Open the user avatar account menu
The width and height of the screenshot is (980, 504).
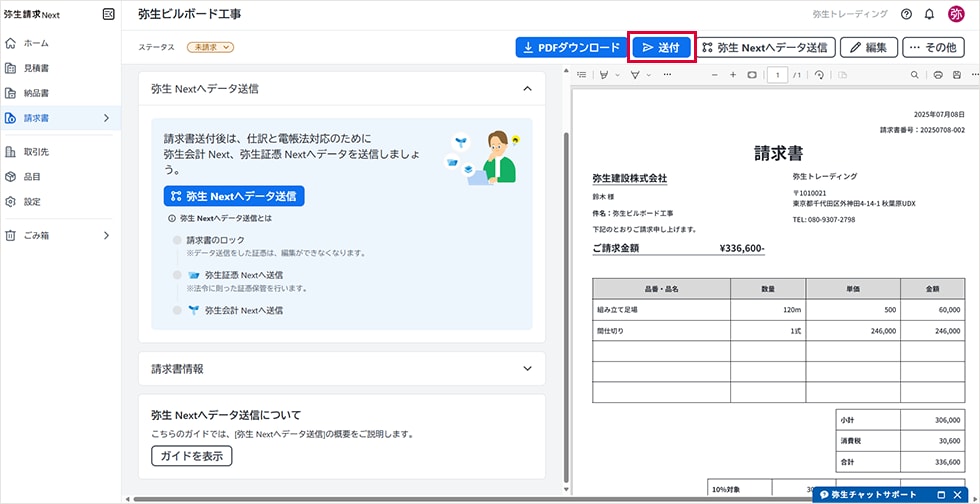pyautogui.click(x=957, y=15)
